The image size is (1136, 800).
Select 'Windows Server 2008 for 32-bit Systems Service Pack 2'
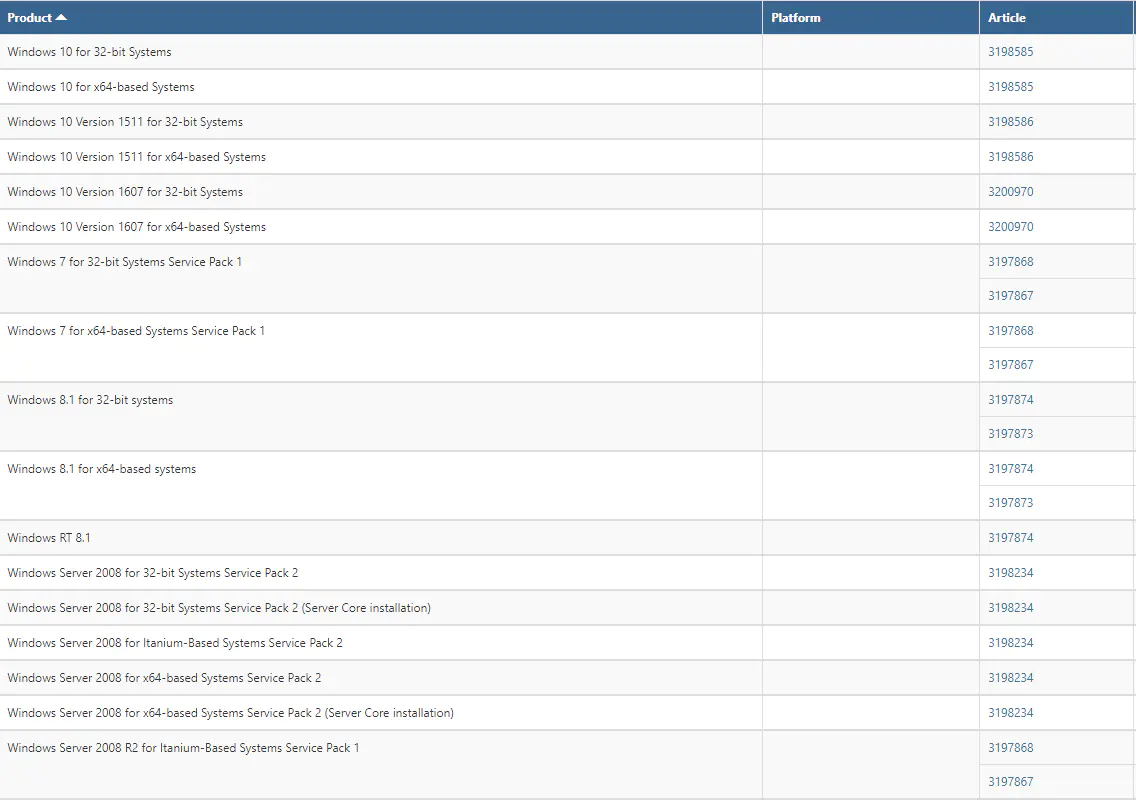pos(153,573)
